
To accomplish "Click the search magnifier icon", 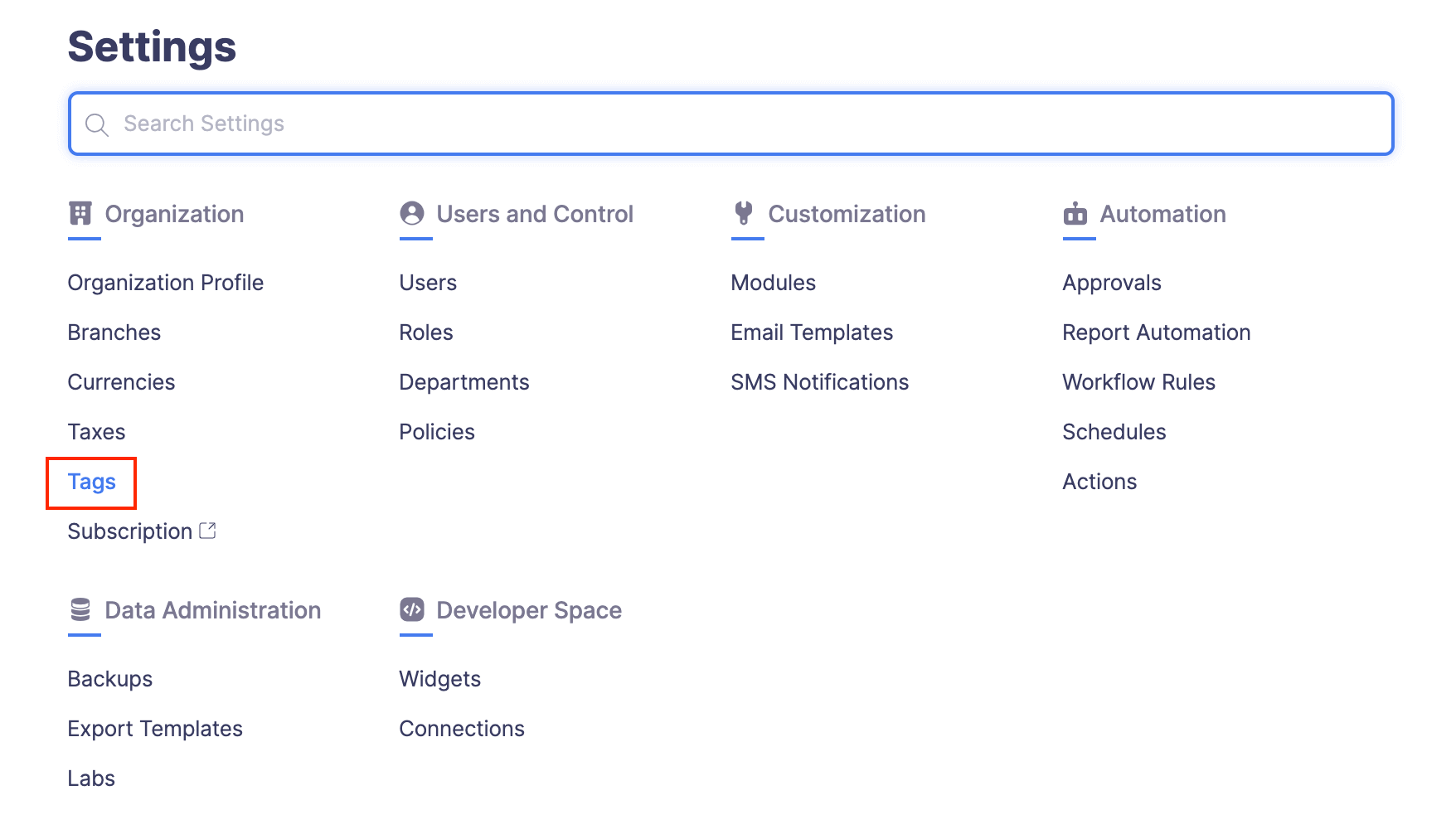I will click(97, 124).
